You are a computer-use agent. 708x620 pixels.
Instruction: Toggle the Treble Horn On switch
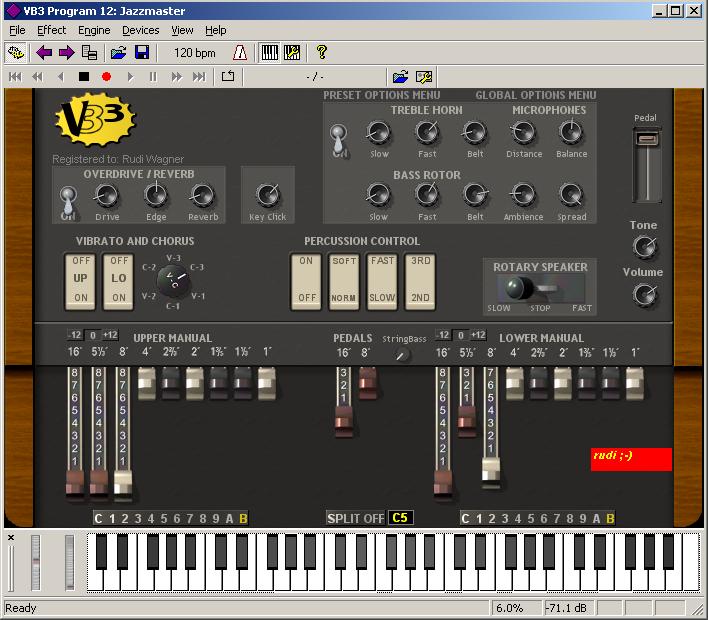339,138
